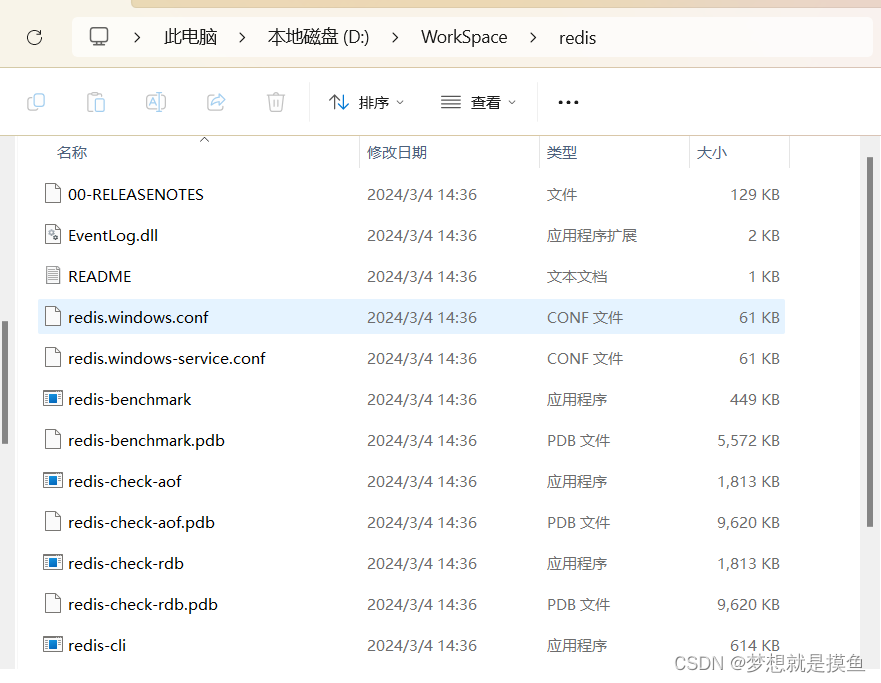Click the redis breadcrumb
The image size is (881, 683).
click(577, 38)
